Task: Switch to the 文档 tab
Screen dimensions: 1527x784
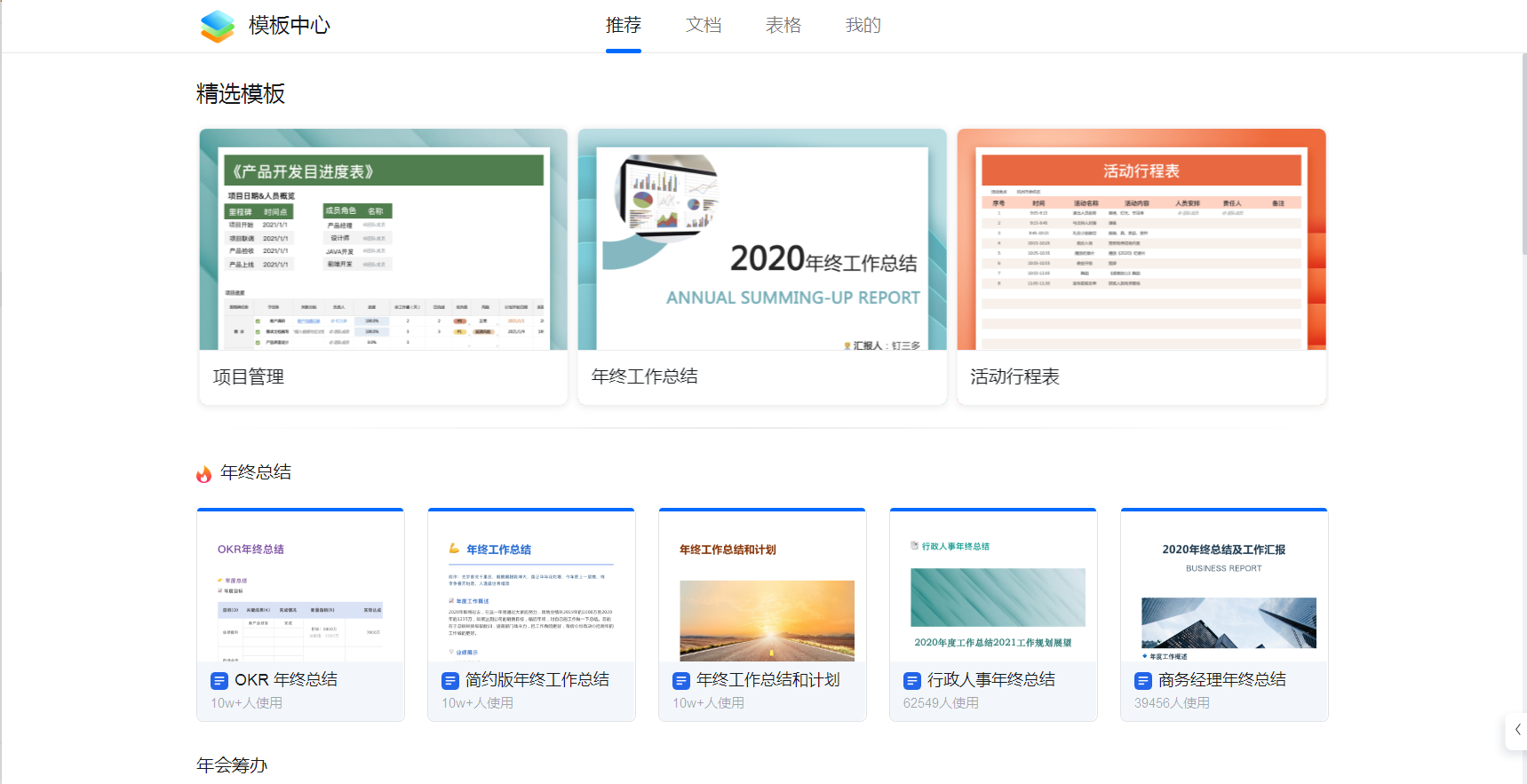Action: [x=704, y=25]
